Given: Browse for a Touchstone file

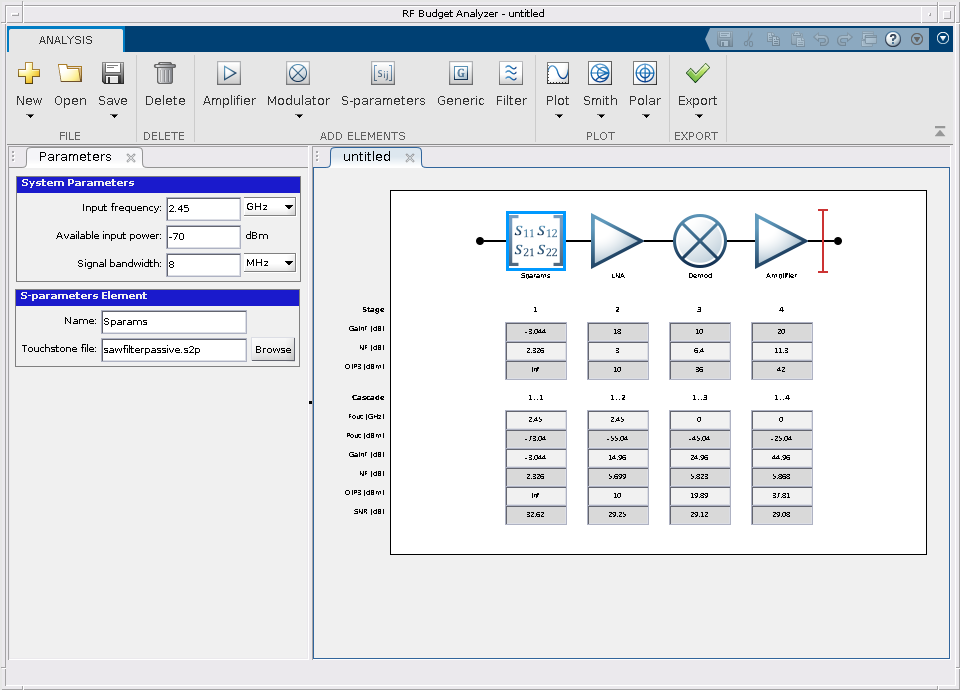Looking at the screenshot, I should click(273, 350).
